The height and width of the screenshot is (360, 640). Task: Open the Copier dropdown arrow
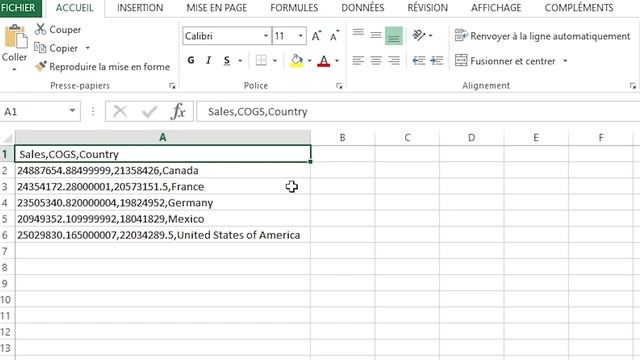tap(87, 48)
